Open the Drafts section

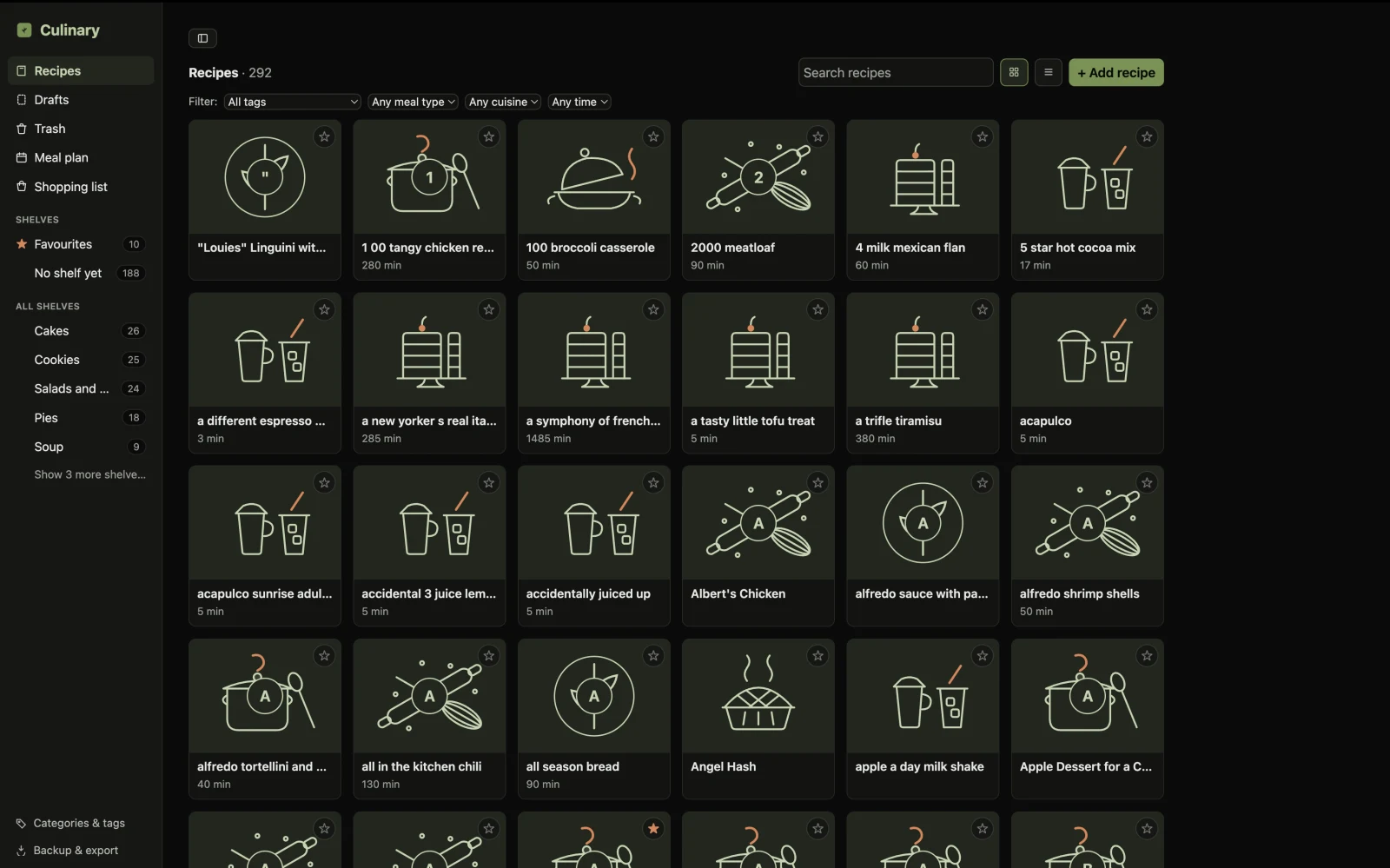81,100
